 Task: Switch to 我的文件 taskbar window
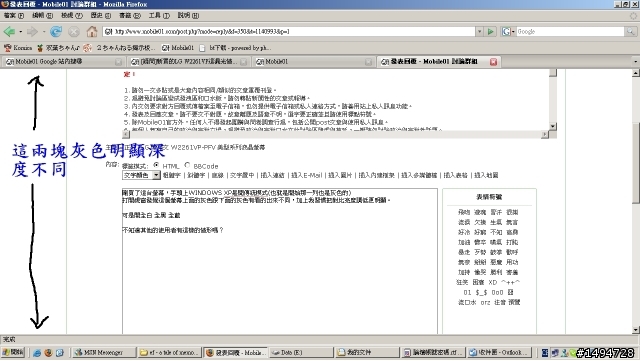click(x=367, y=352)
